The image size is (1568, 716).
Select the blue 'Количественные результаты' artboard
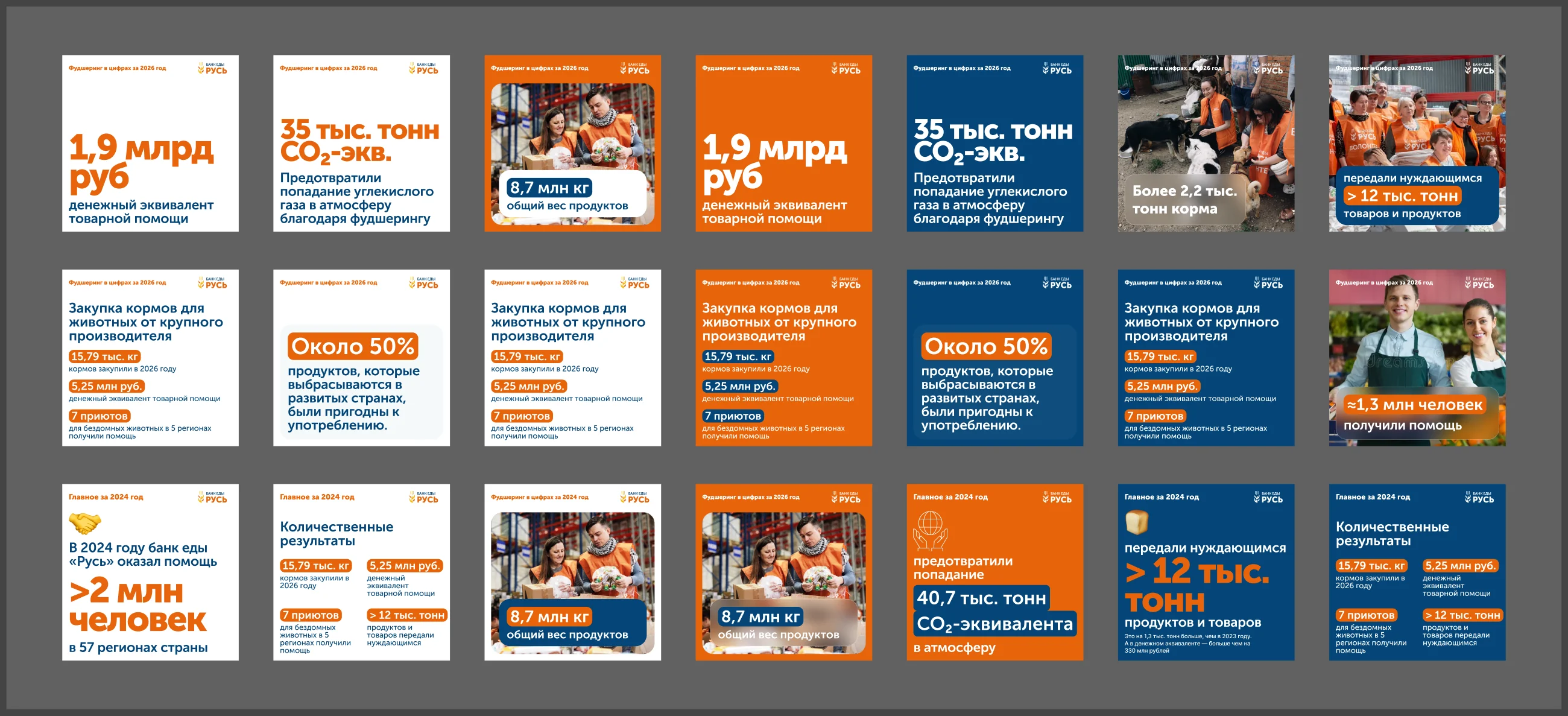click(x=1418, y=572)
